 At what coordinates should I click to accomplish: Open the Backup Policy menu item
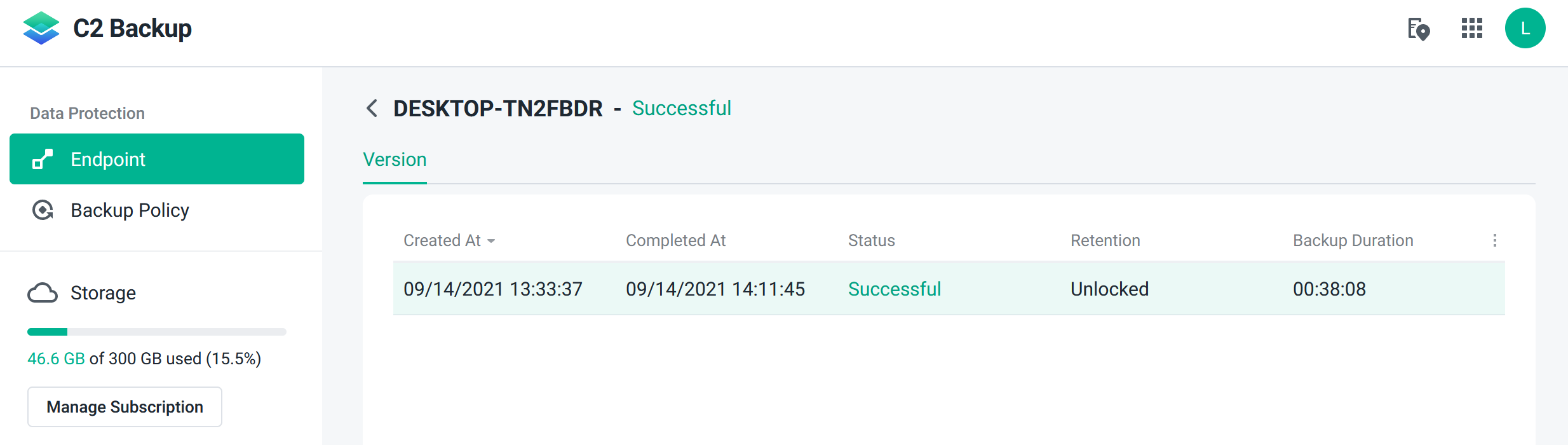tap(130, 210)
